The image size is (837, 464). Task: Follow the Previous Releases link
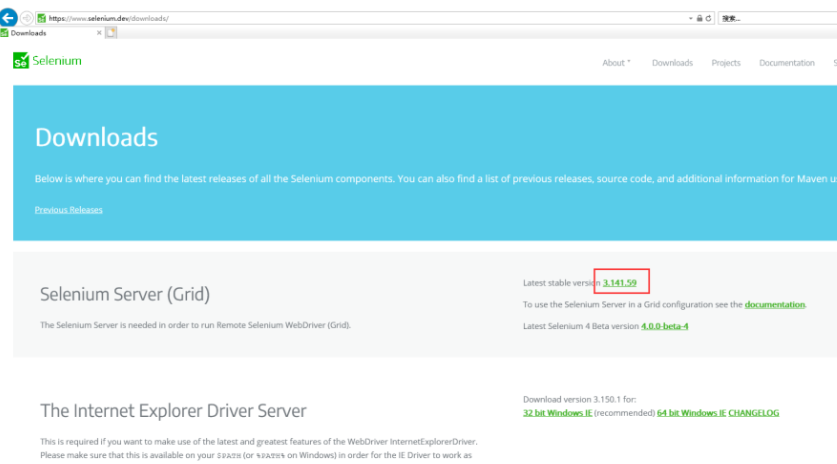[x=68, y=210]
